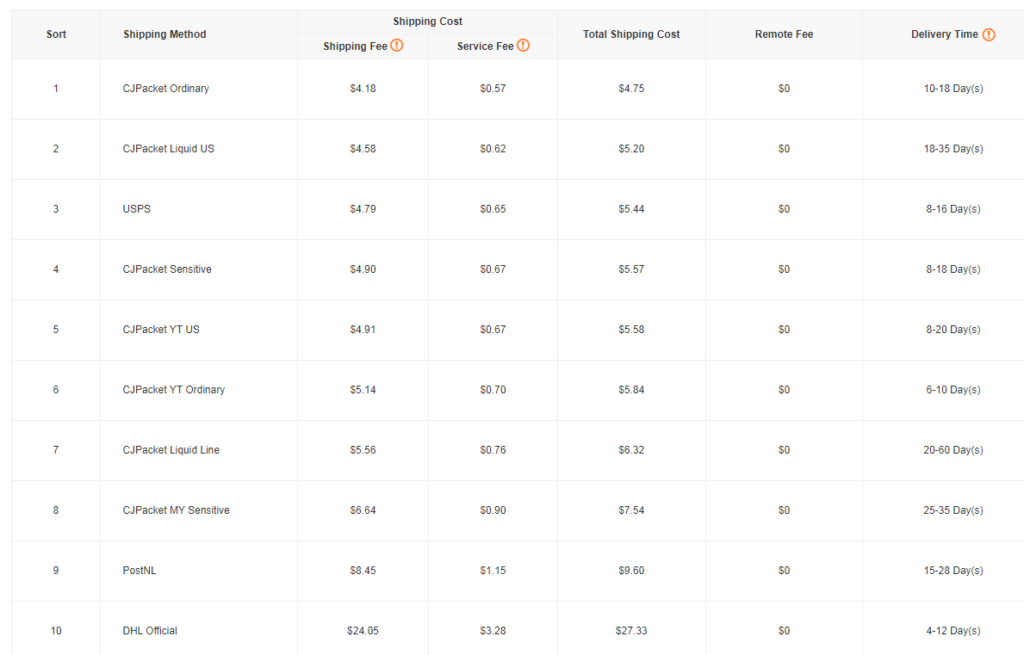The height and width of the screenshot is (655, 1024).
Task: Click the Remote Fee $0 for USPS
Action: [x=784, y=209]
